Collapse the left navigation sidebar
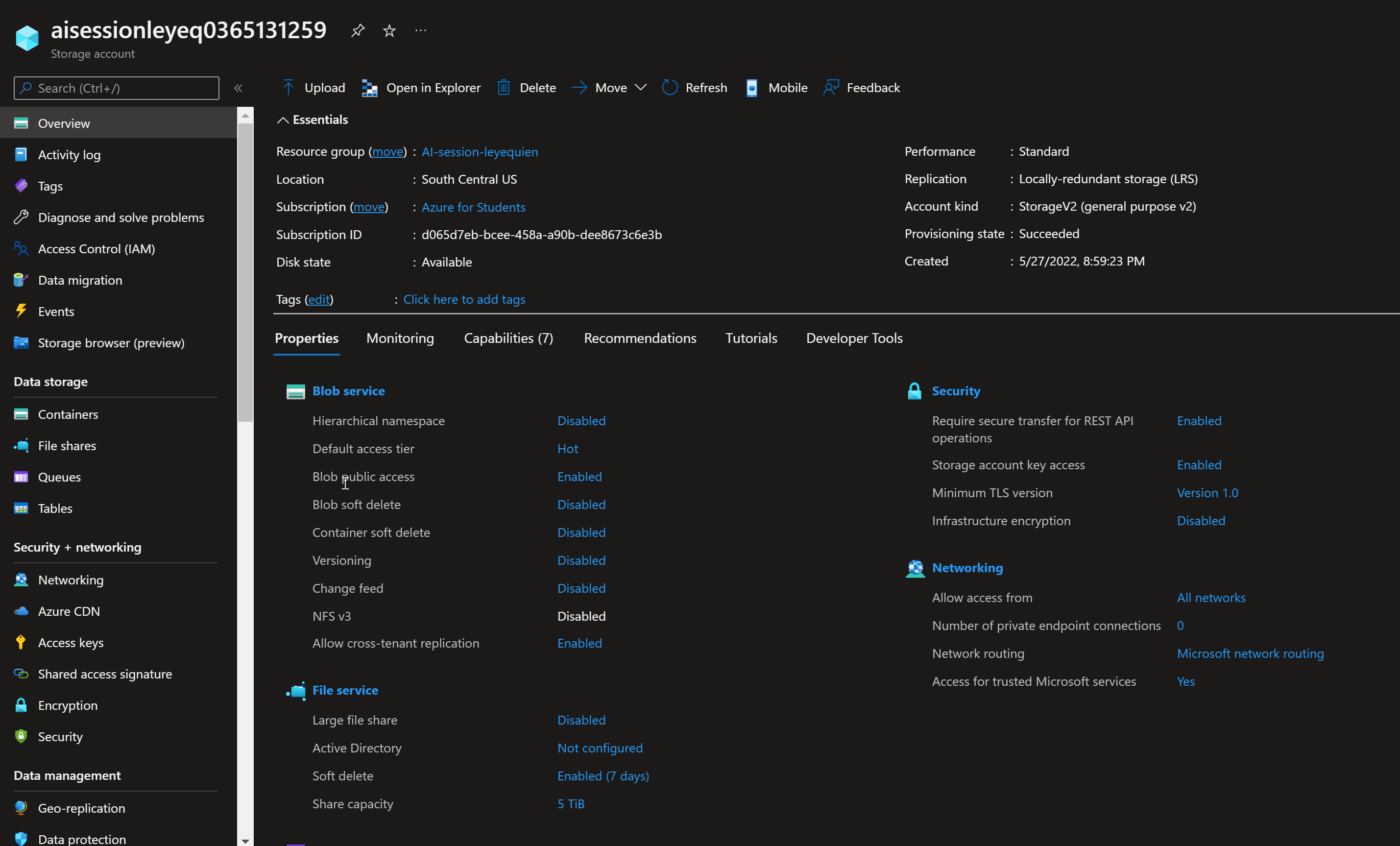The height and width of the screenshot is (846, 1400). [238, 88]
